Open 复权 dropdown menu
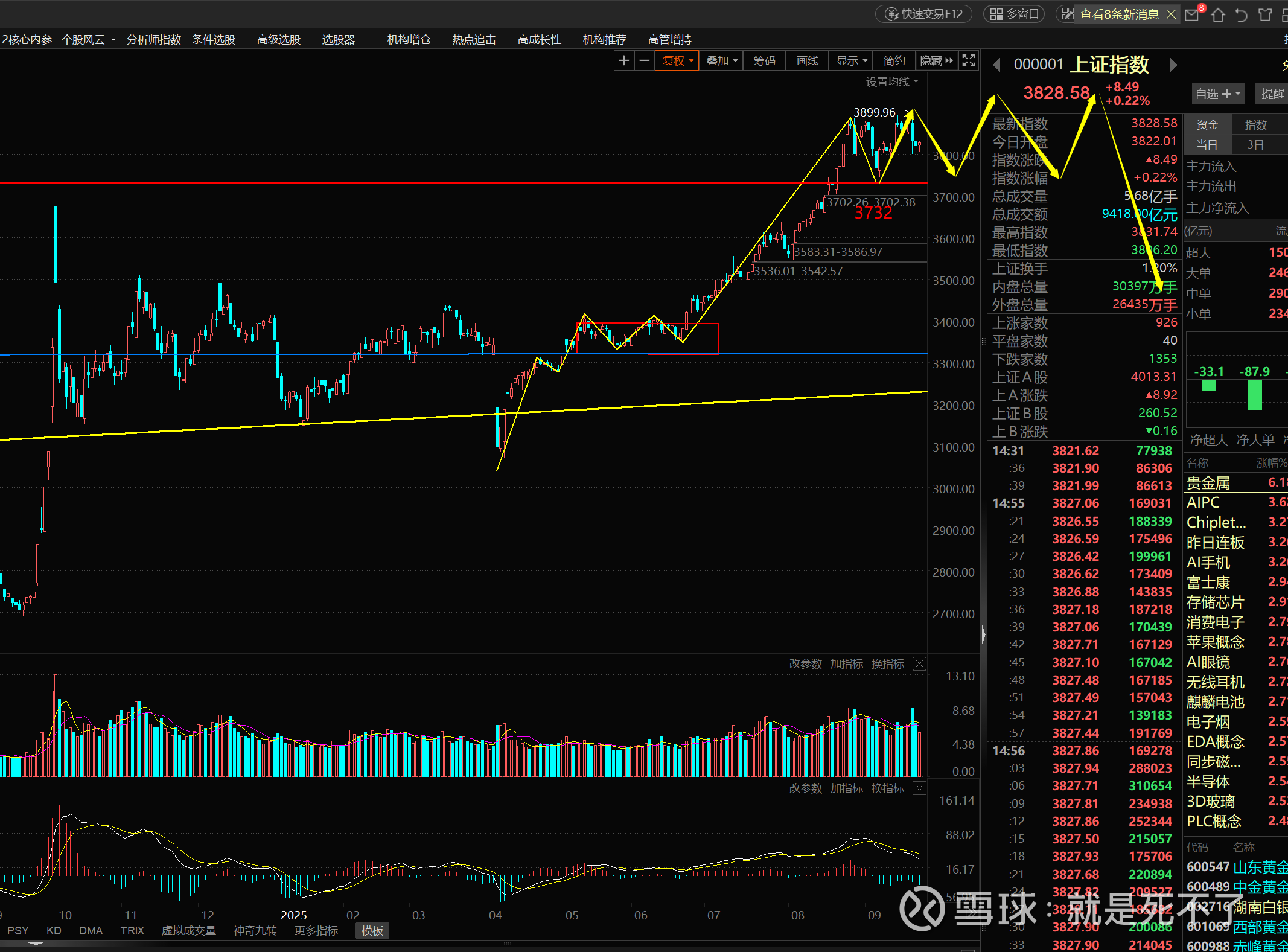 coord(677,60)
